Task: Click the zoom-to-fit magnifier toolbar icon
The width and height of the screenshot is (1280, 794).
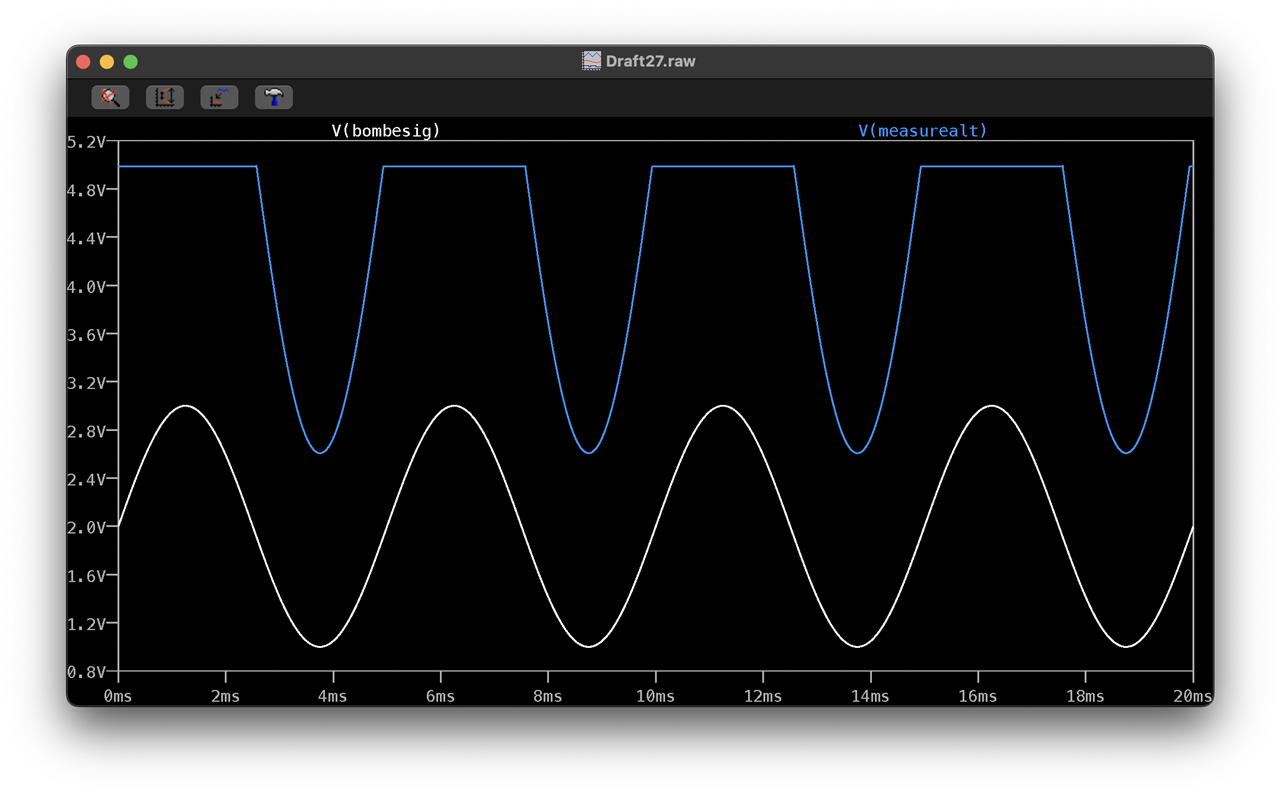Action: [110, 97]
